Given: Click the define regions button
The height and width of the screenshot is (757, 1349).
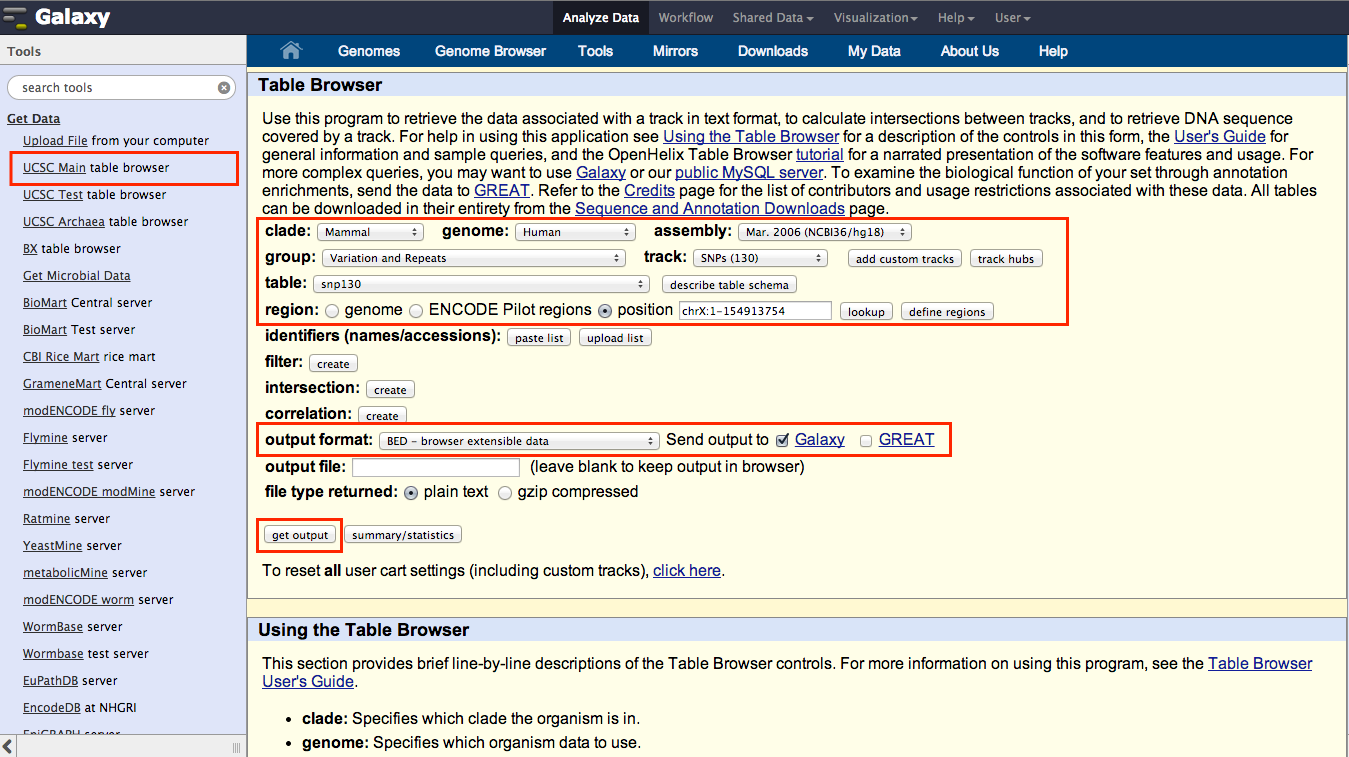Looking at the screenshot, I should (x=947, y=312).
